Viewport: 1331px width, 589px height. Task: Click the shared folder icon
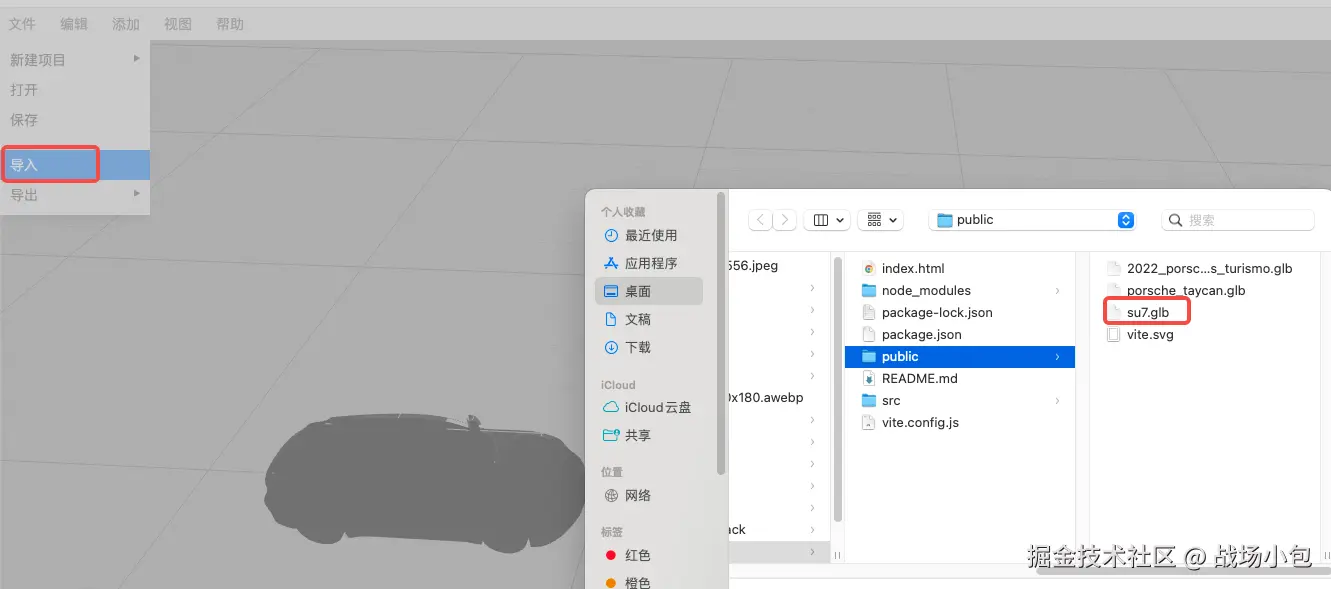click(612, 435)
